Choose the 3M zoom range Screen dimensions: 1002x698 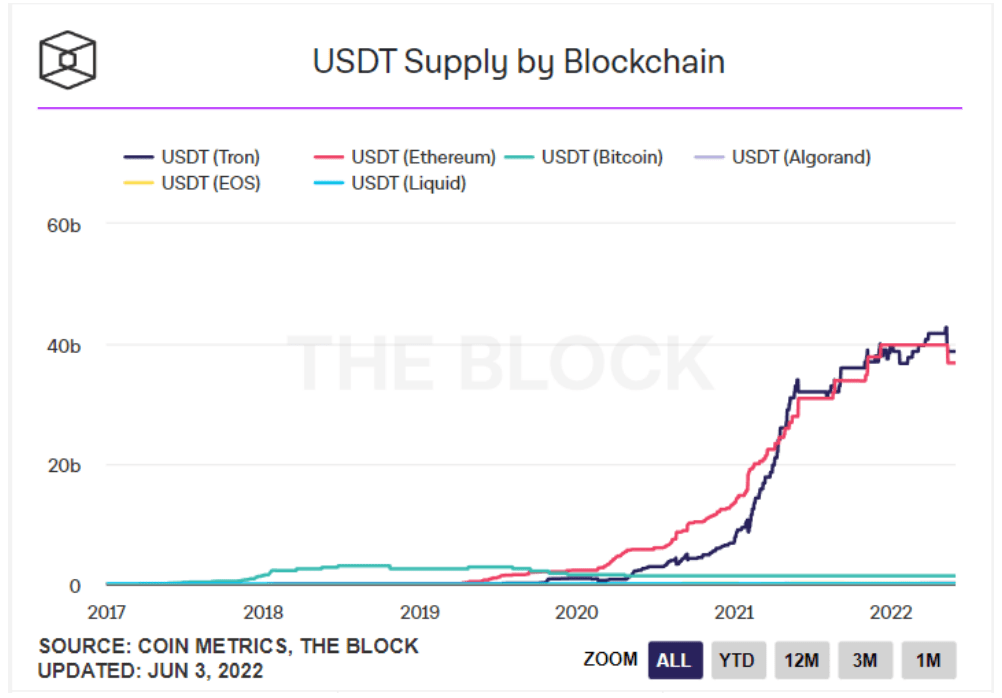click(866, 660)
